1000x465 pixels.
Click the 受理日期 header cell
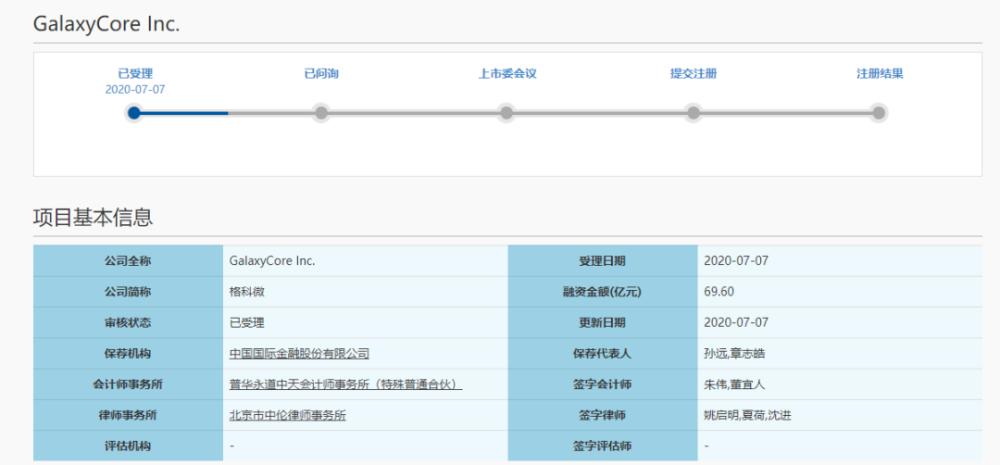point(603,261)
